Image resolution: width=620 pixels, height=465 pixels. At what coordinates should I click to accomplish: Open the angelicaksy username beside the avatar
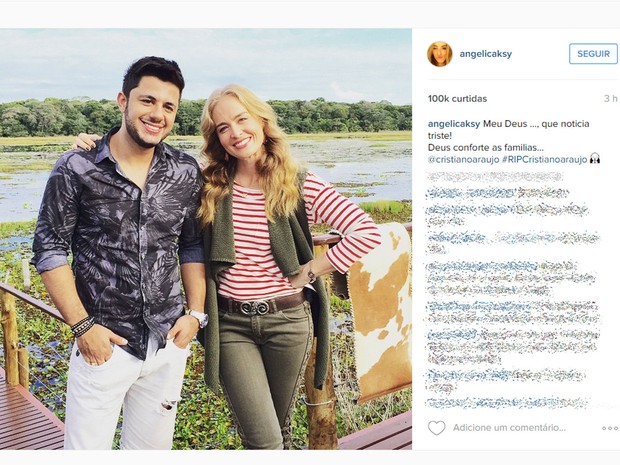[x=487, y=54]
